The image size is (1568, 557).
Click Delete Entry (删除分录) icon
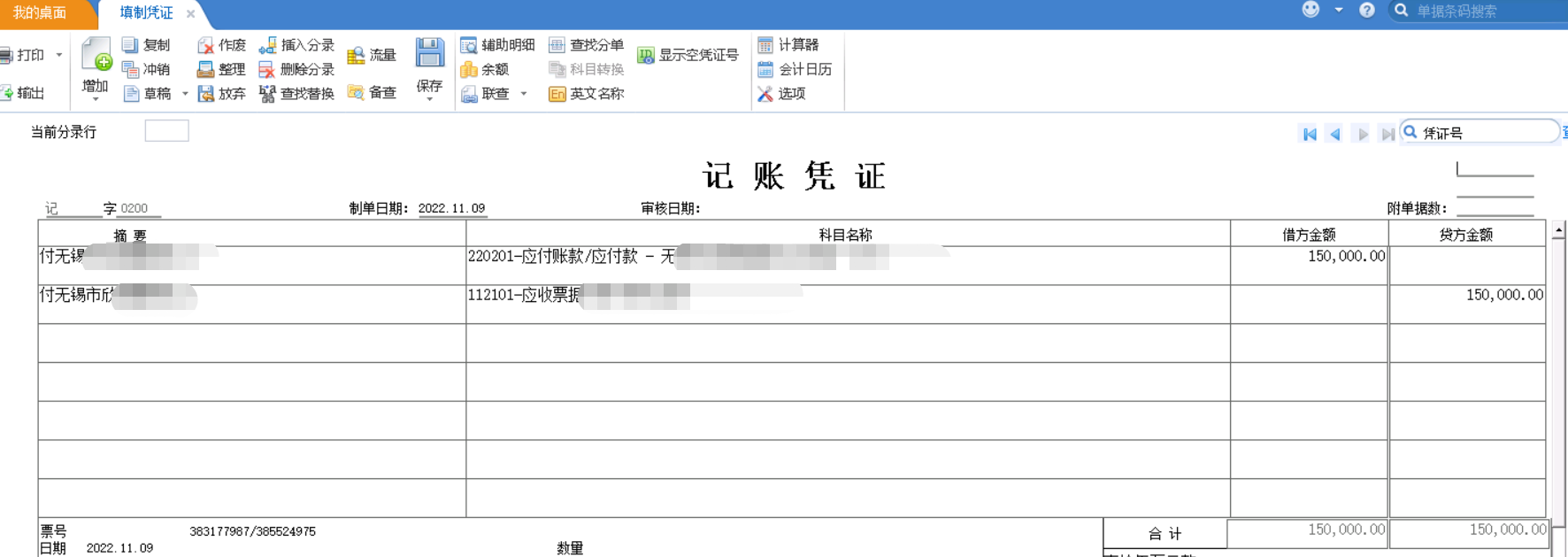[267, 69]
